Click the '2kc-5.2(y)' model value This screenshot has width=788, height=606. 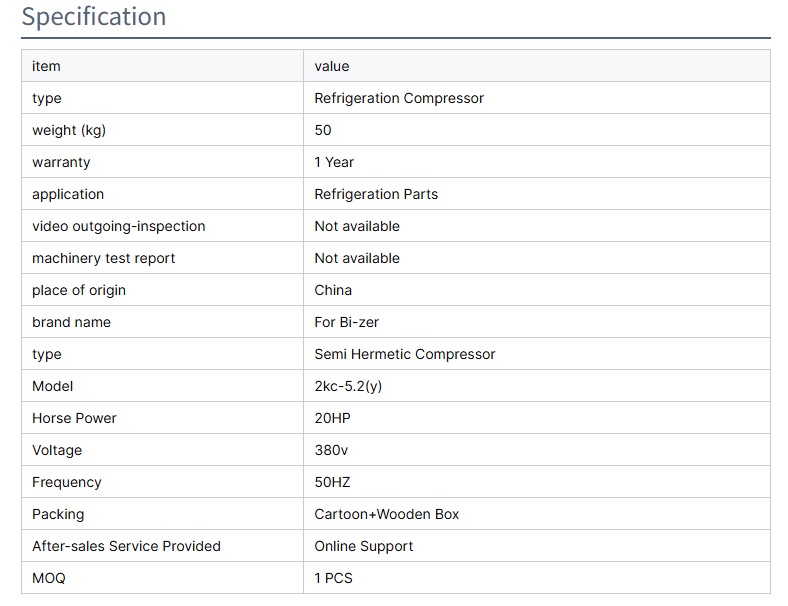click(x=348, y=386)
